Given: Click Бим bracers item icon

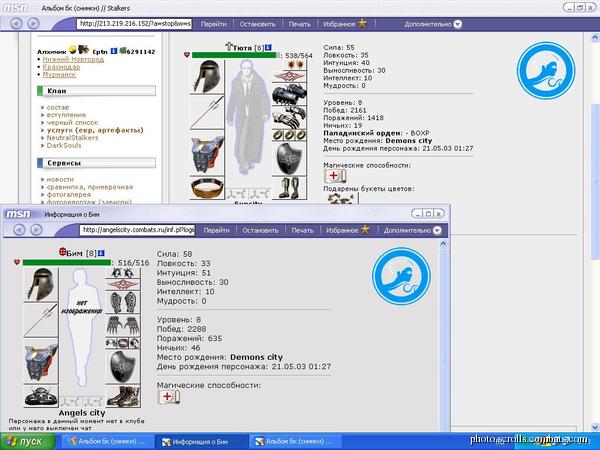Looking at the screenshot, I should pyautogui.click(x=123, y=302).
